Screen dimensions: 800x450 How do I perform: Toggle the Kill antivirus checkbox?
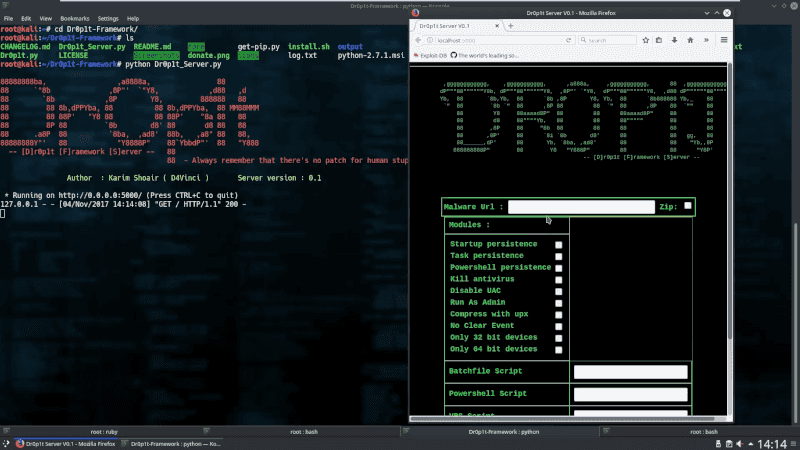(x=559, y=280)
